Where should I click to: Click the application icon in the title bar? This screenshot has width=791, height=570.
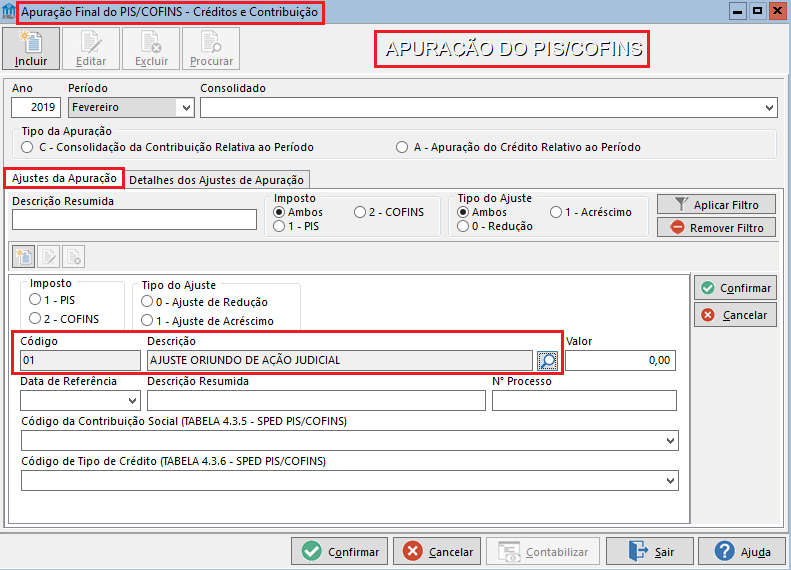pos(8,11)
